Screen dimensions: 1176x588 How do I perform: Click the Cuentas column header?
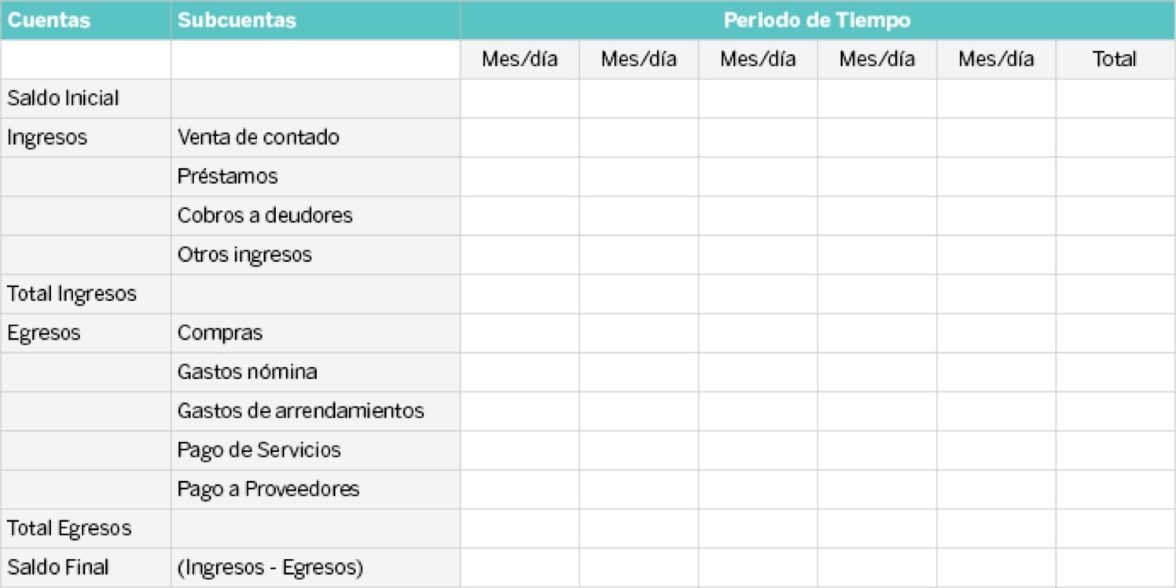coord(49,20)
